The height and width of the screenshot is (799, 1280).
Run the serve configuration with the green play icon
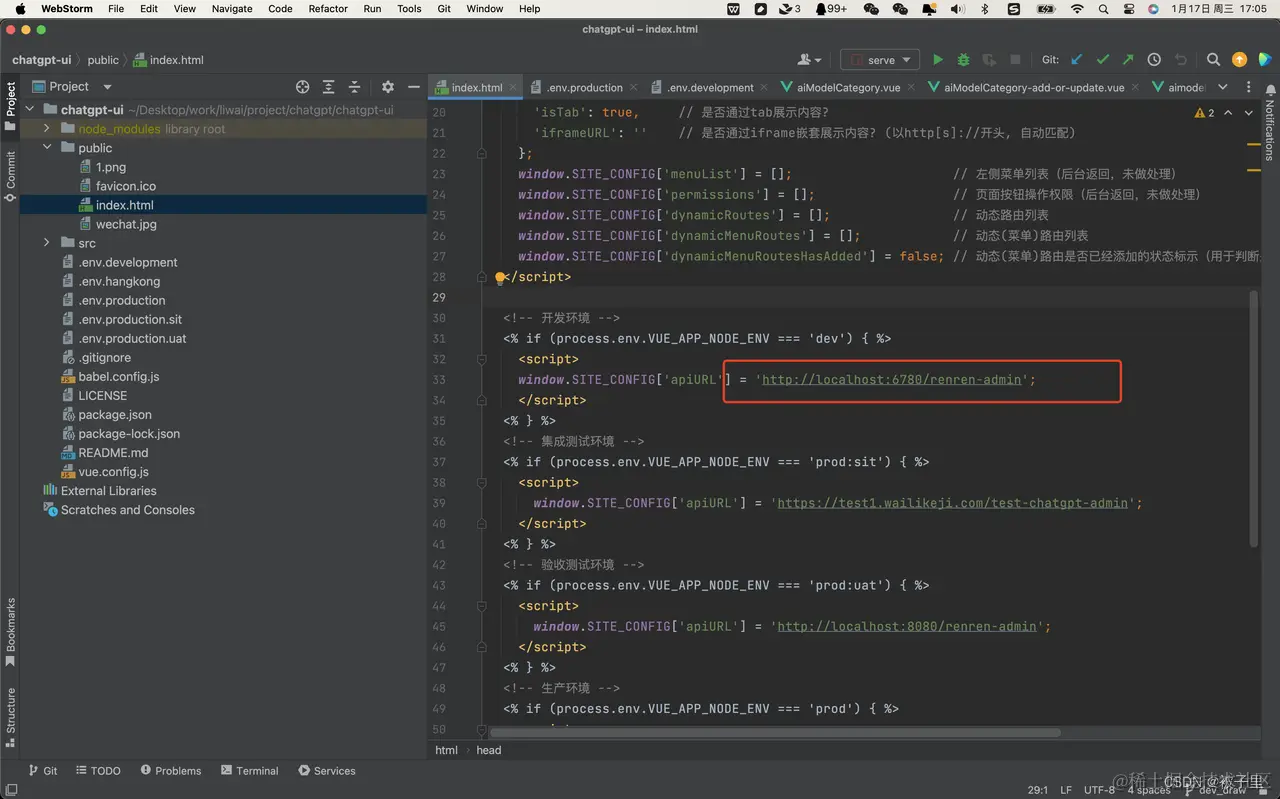pyautogui.click(x=938, y=60)
